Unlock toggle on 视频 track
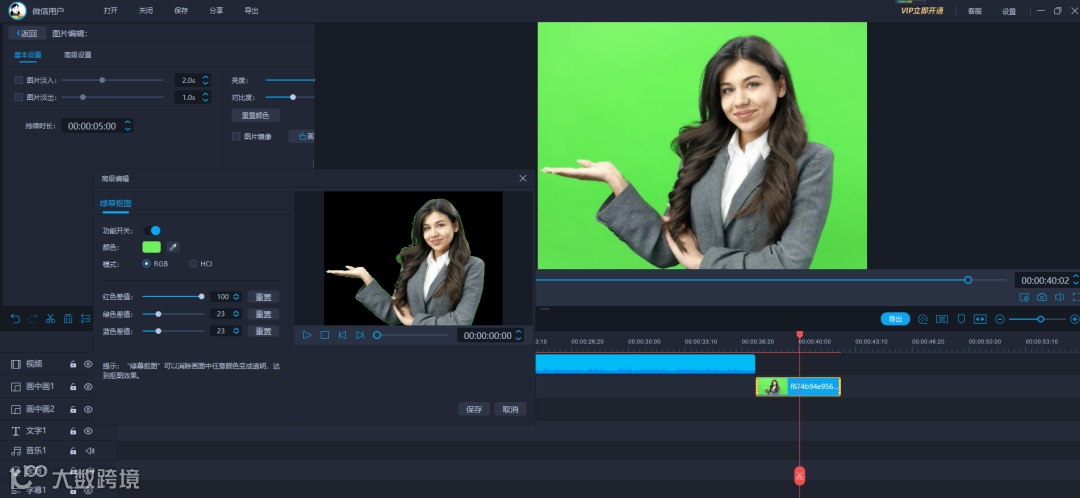This screenshot has height=498, width=1080. 73,364
